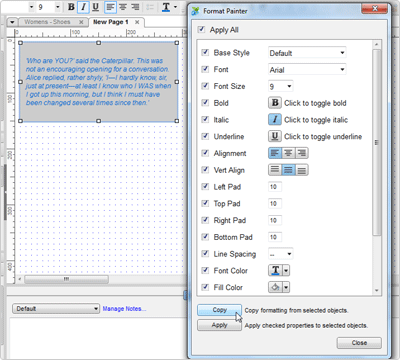Set Alignment to left in Format Painter

[275, 153]
